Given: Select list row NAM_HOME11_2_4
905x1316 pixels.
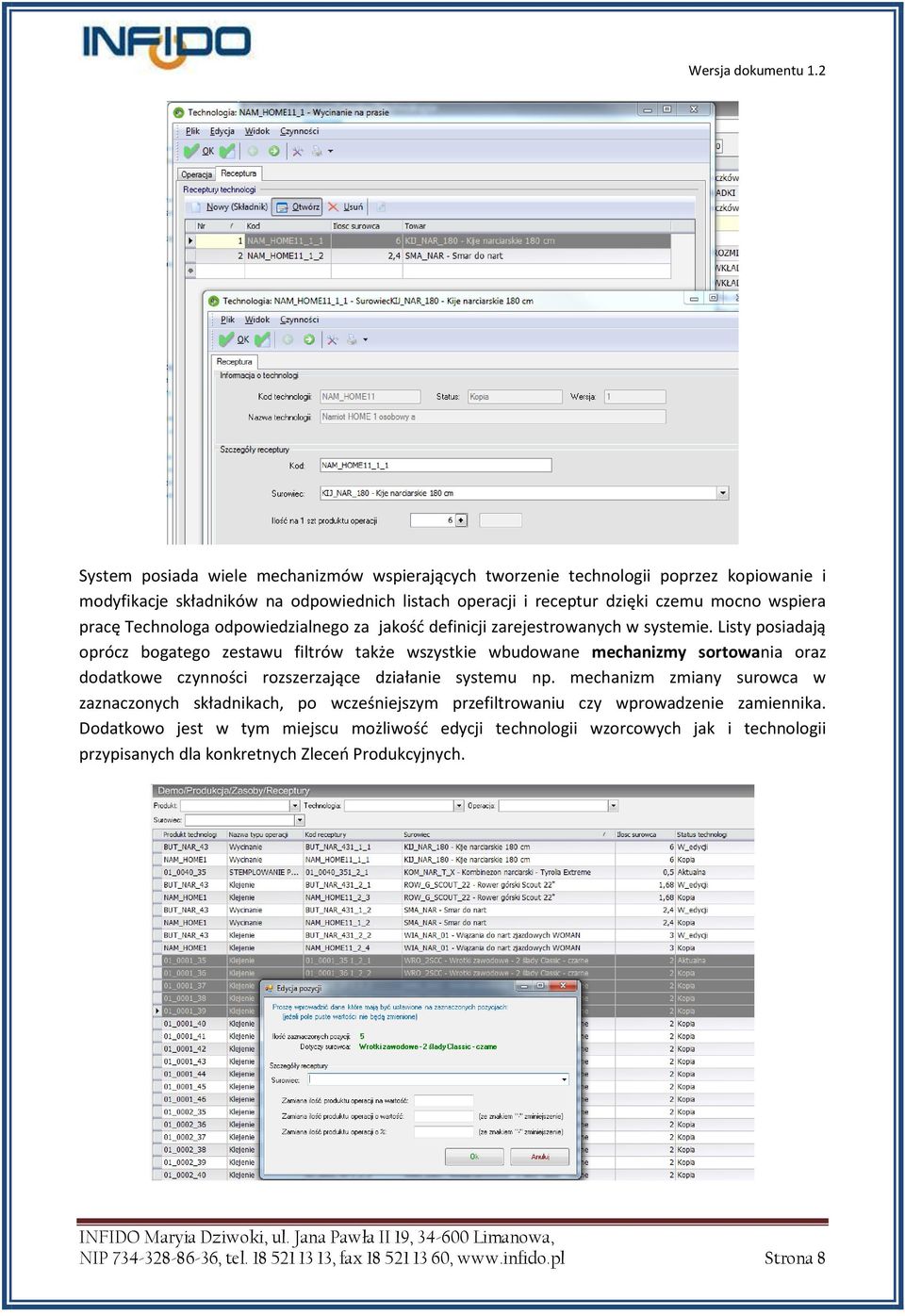Looking at the screenshot, I should tap(453, 947).
